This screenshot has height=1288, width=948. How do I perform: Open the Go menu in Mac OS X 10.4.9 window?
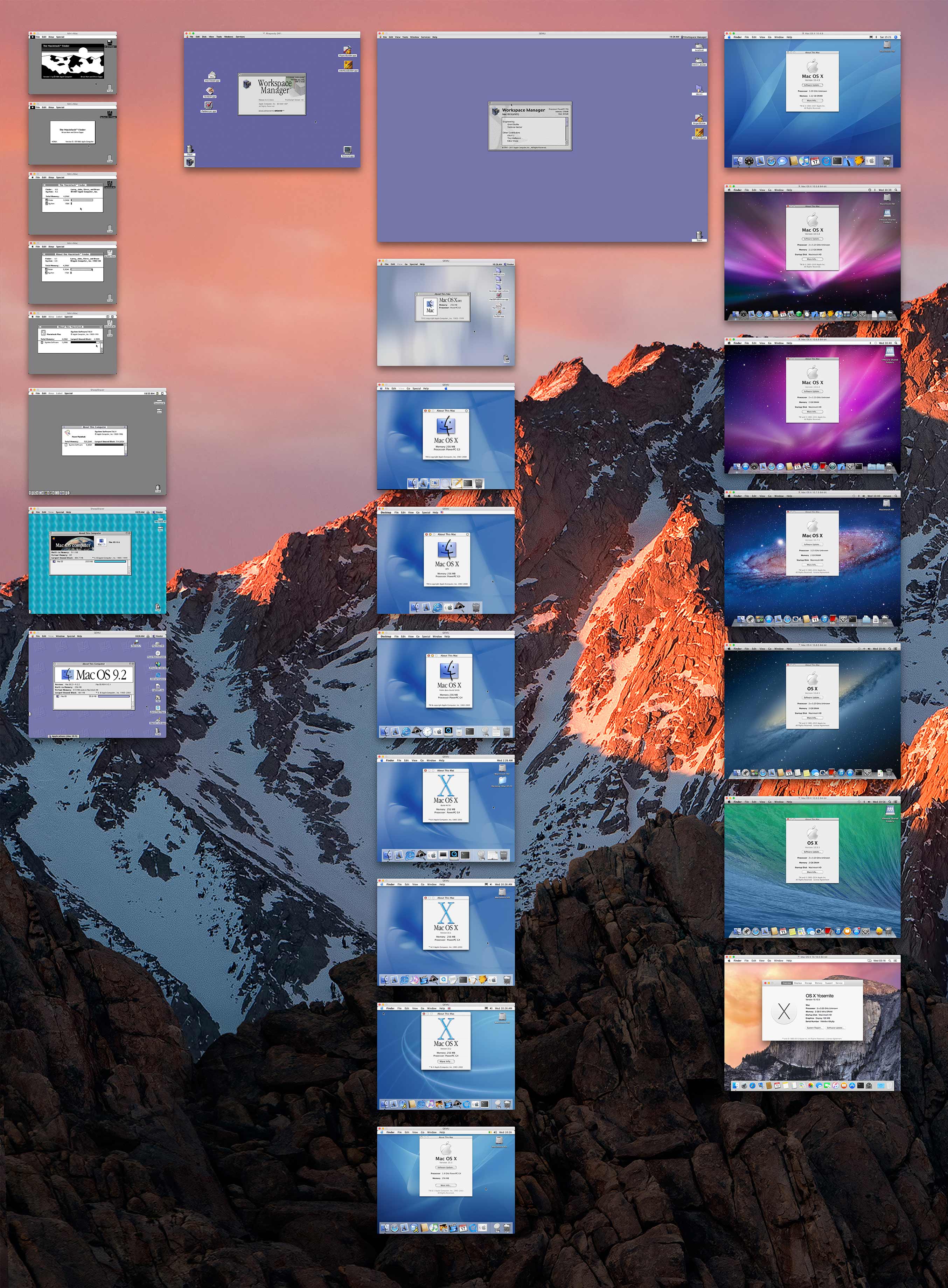pyautogui.click(x=770, y=37)
